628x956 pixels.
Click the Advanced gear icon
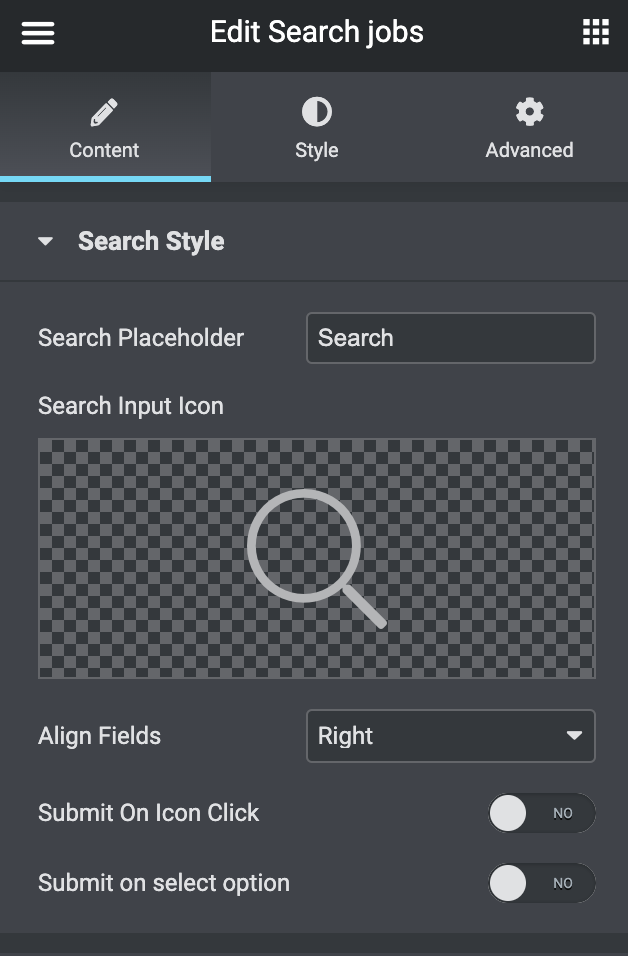[x=529, y=112]
